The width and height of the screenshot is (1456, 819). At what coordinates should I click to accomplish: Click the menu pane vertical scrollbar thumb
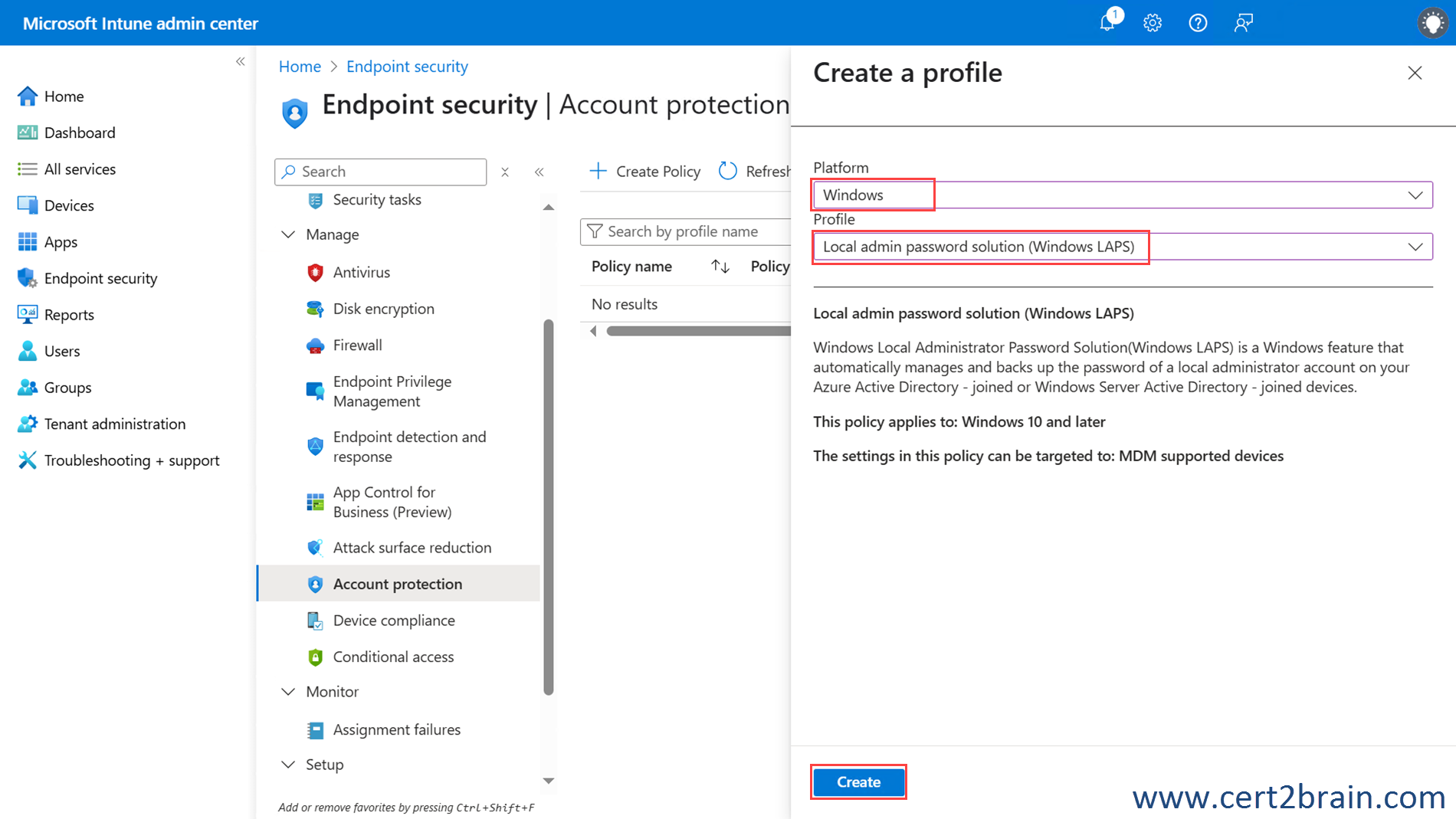pos(548,507)
